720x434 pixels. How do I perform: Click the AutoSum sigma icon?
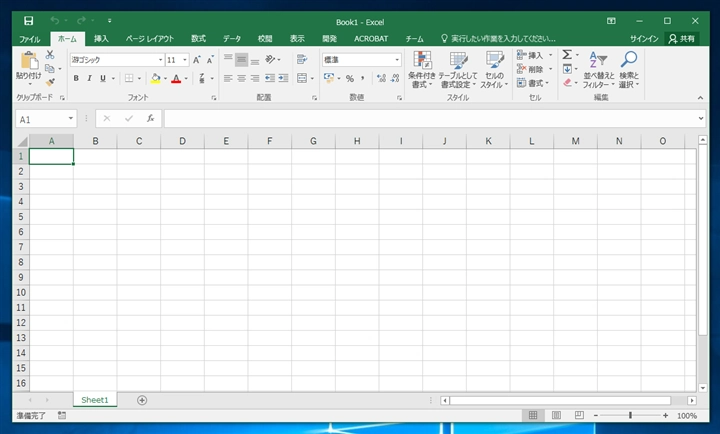[x=567, y=55]
